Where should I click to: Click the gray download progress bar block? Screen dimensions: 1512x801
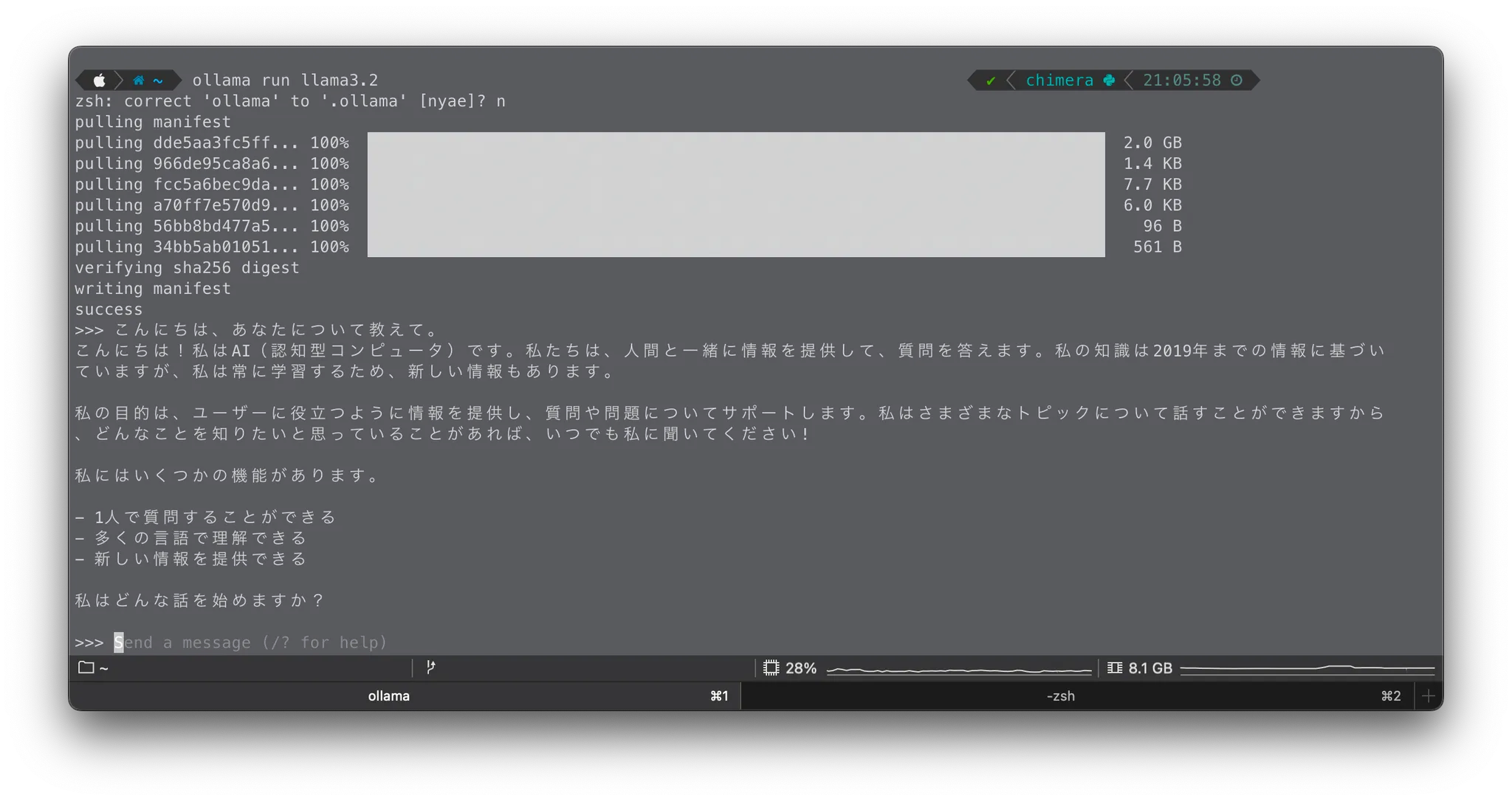[735, 195]
